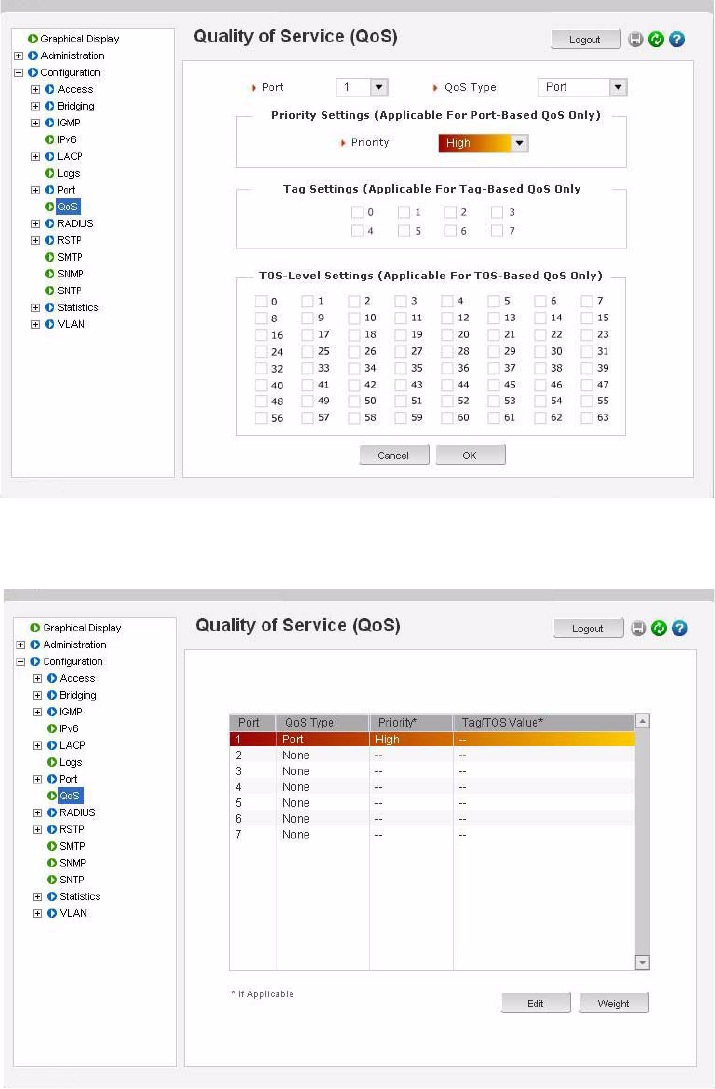Viewport: 715px width, 1089px height.
Task: Select RADIUS item in top tree
Action: (x=75, y=224)
